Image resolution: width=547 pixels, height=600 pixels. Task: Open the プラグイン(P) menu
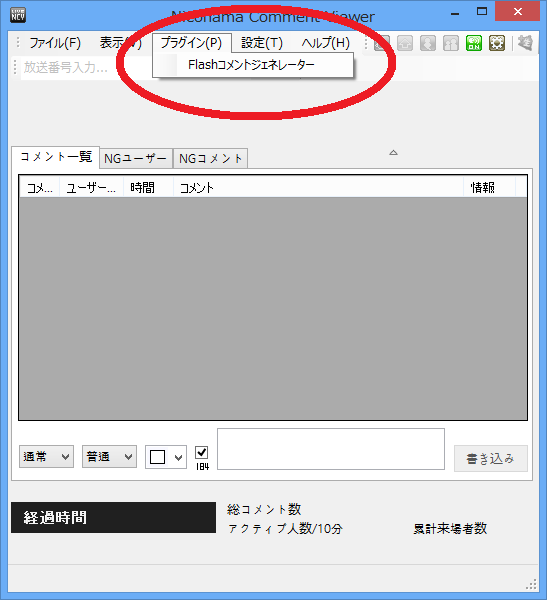(x=191, y=43)
